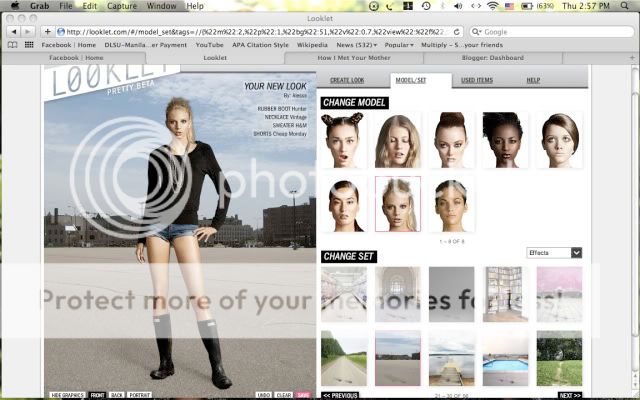Open the Window menu
The image size is (640, 400).
click(x=161, y=6)
